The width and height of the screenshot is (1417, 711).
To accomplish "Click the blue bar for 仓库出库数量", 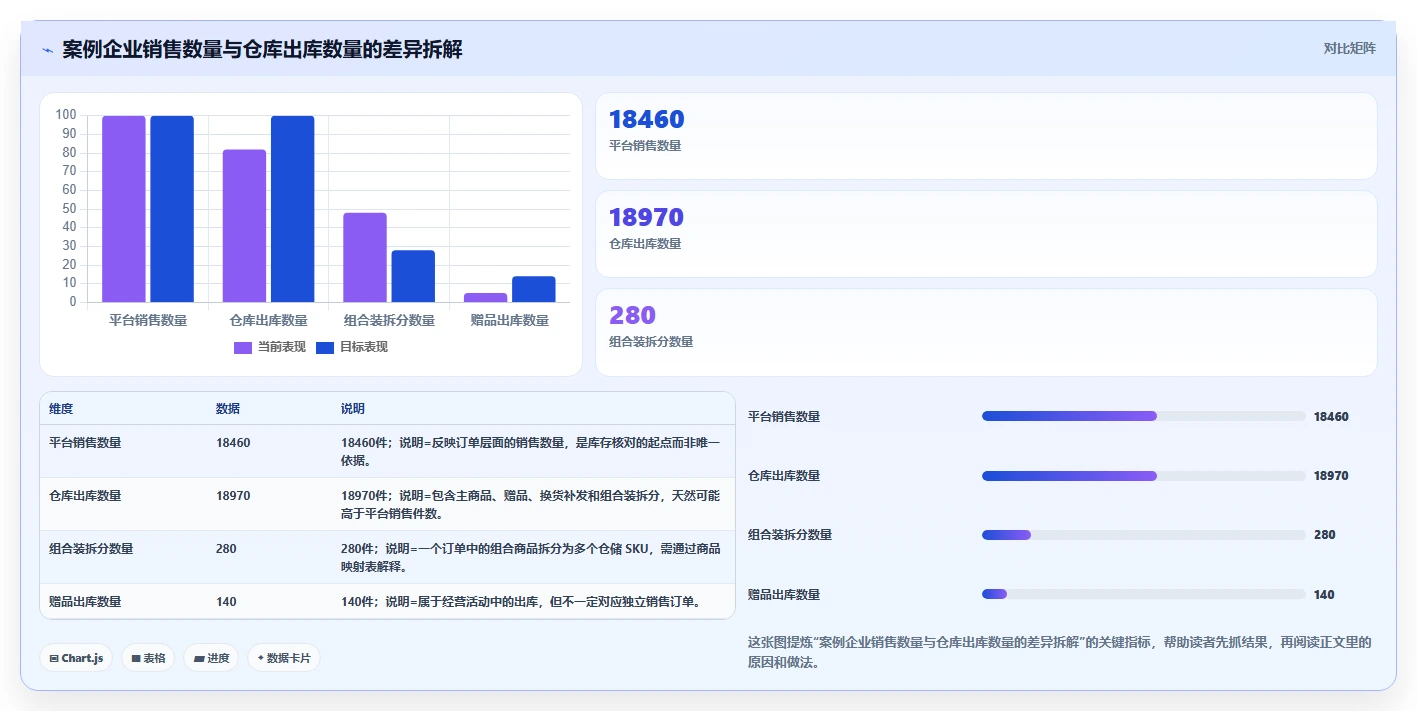I will point(292,209).
